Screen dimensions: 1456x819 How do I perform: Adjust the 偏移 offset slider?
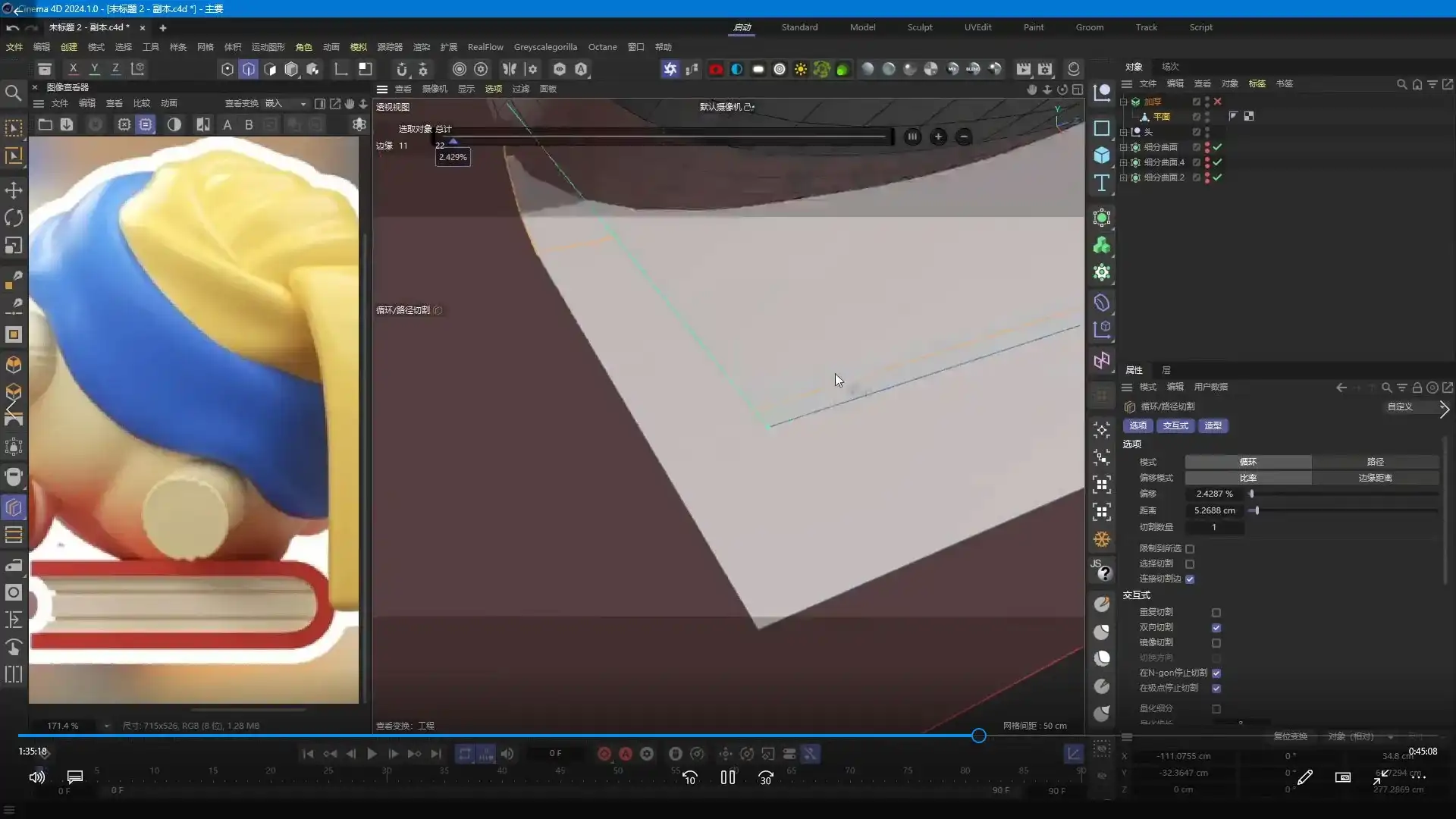pos(1251,494)
